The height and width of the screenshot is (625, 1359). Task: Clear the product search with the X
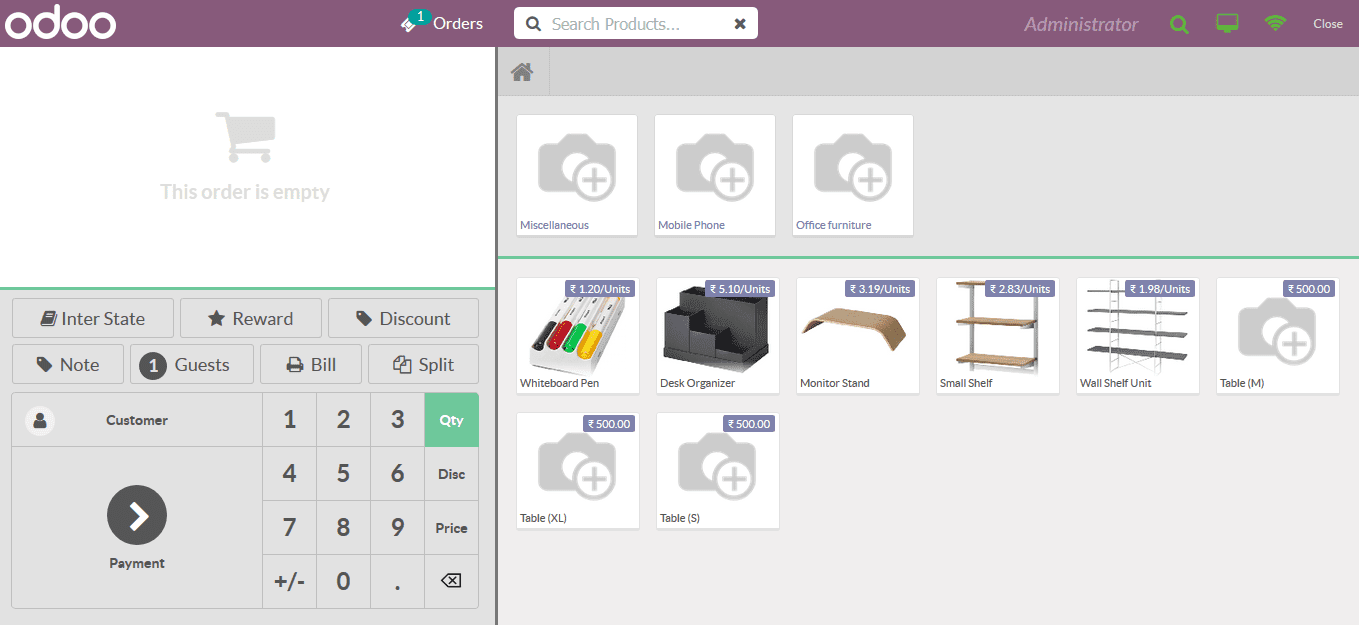pos(739,22)
